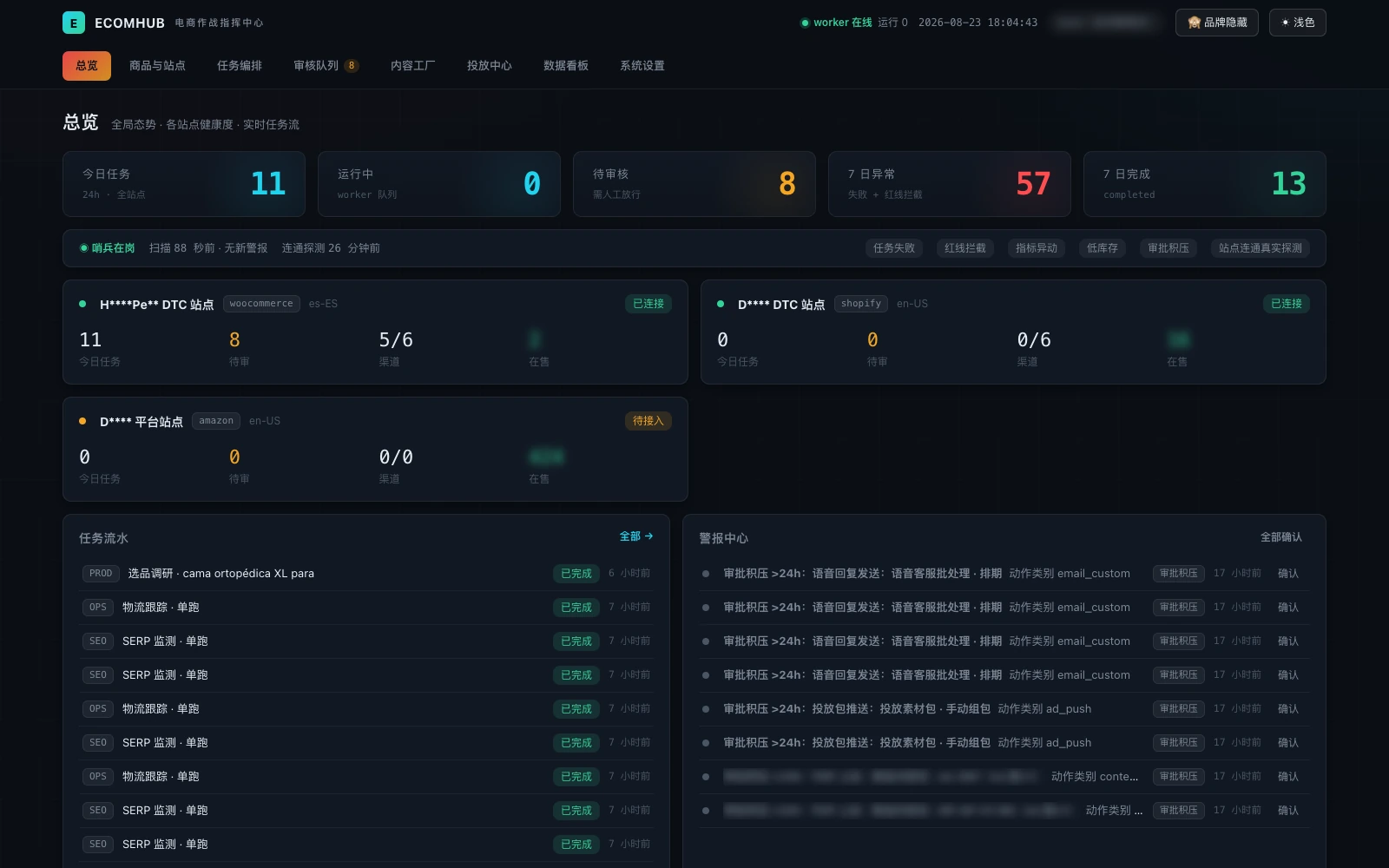Select the 7 日完成 stat card
1389x868 pixels.
click(x=1205, y=184)
